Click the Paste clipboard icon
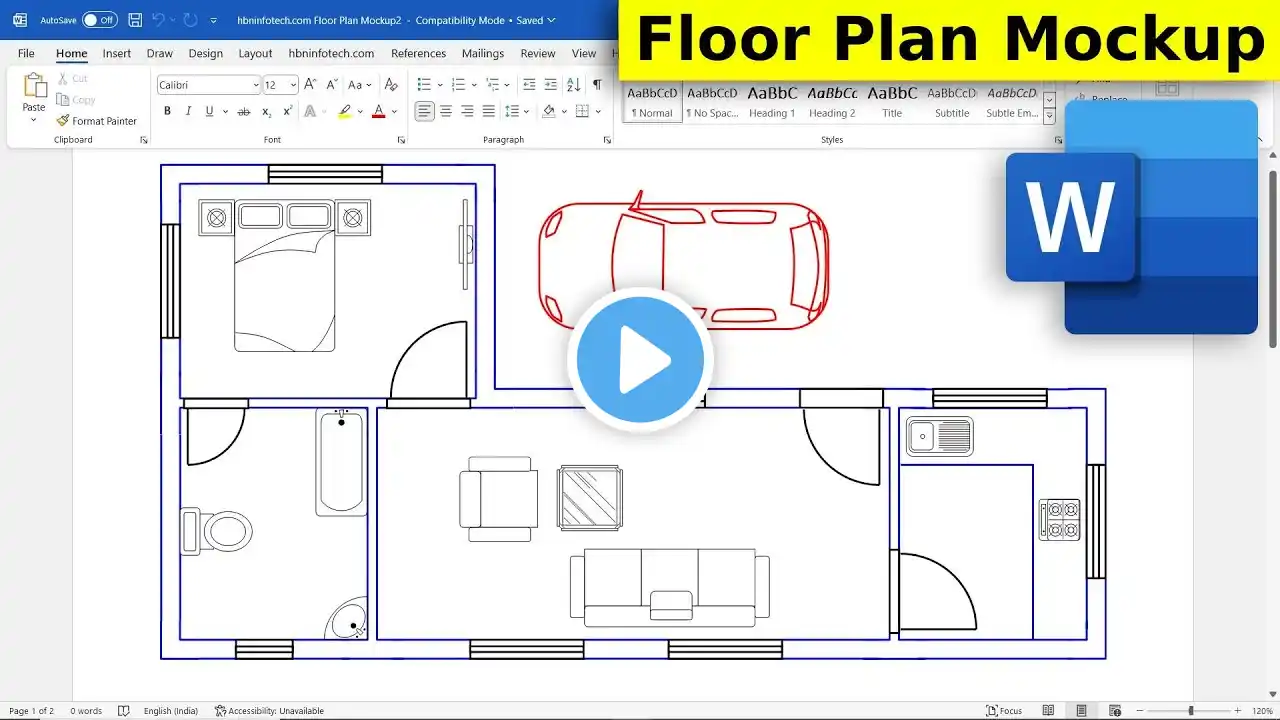This screenshot has height=720, width=1280. [34, 86]
